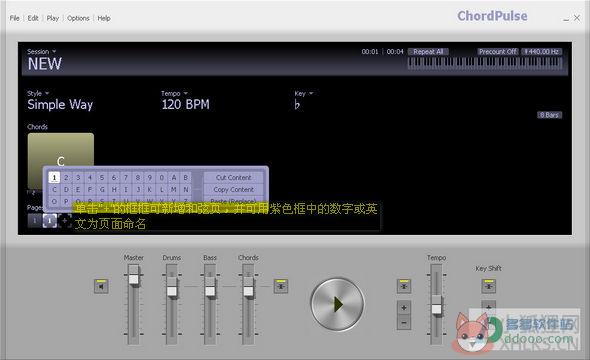590x360 pixels.
Task: Open the File menu
Action: tap(14, 18)
